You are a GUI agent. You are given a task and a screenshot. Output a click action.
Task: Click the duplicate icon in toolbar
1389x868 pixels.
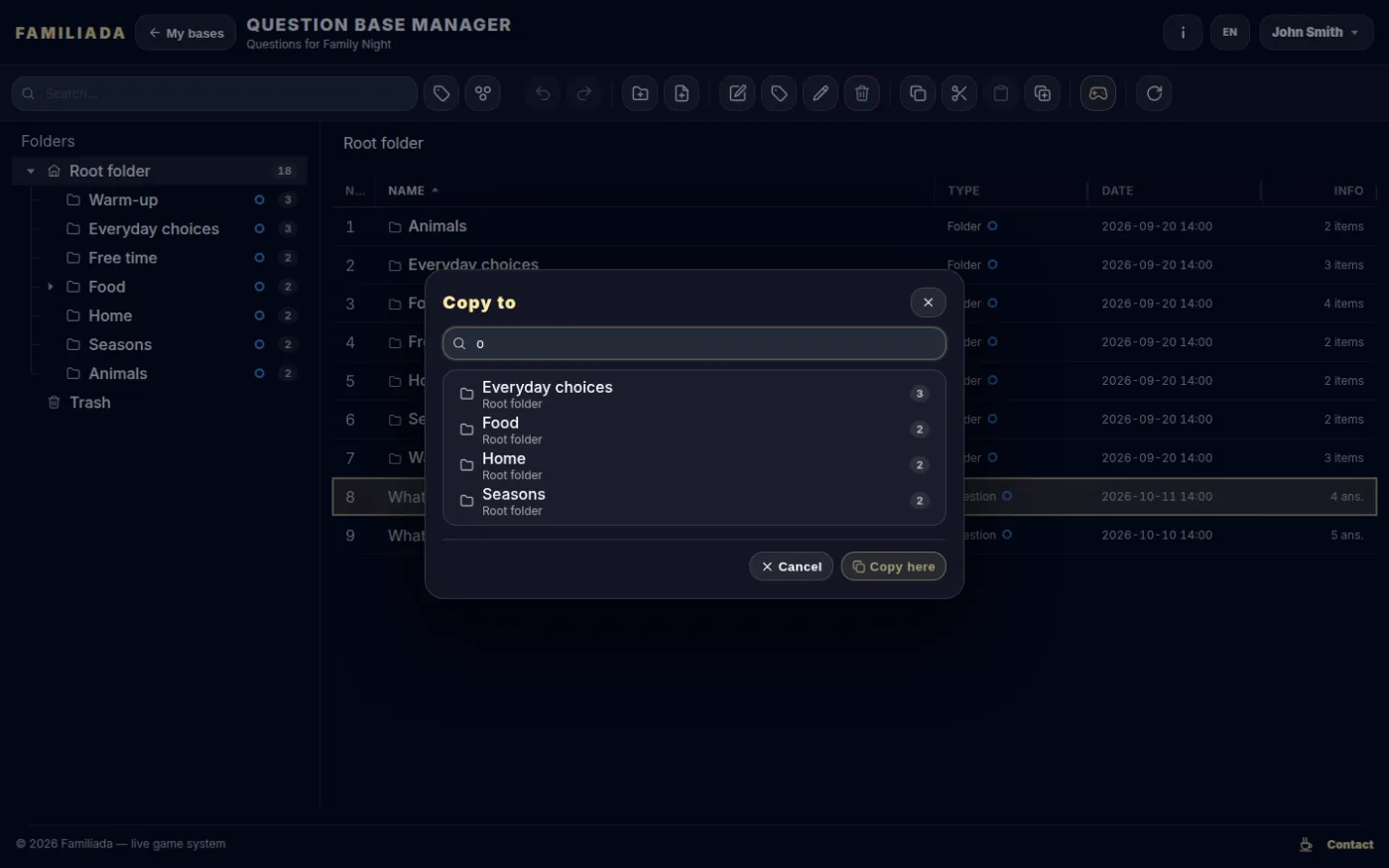click(x=1043, y=93)
